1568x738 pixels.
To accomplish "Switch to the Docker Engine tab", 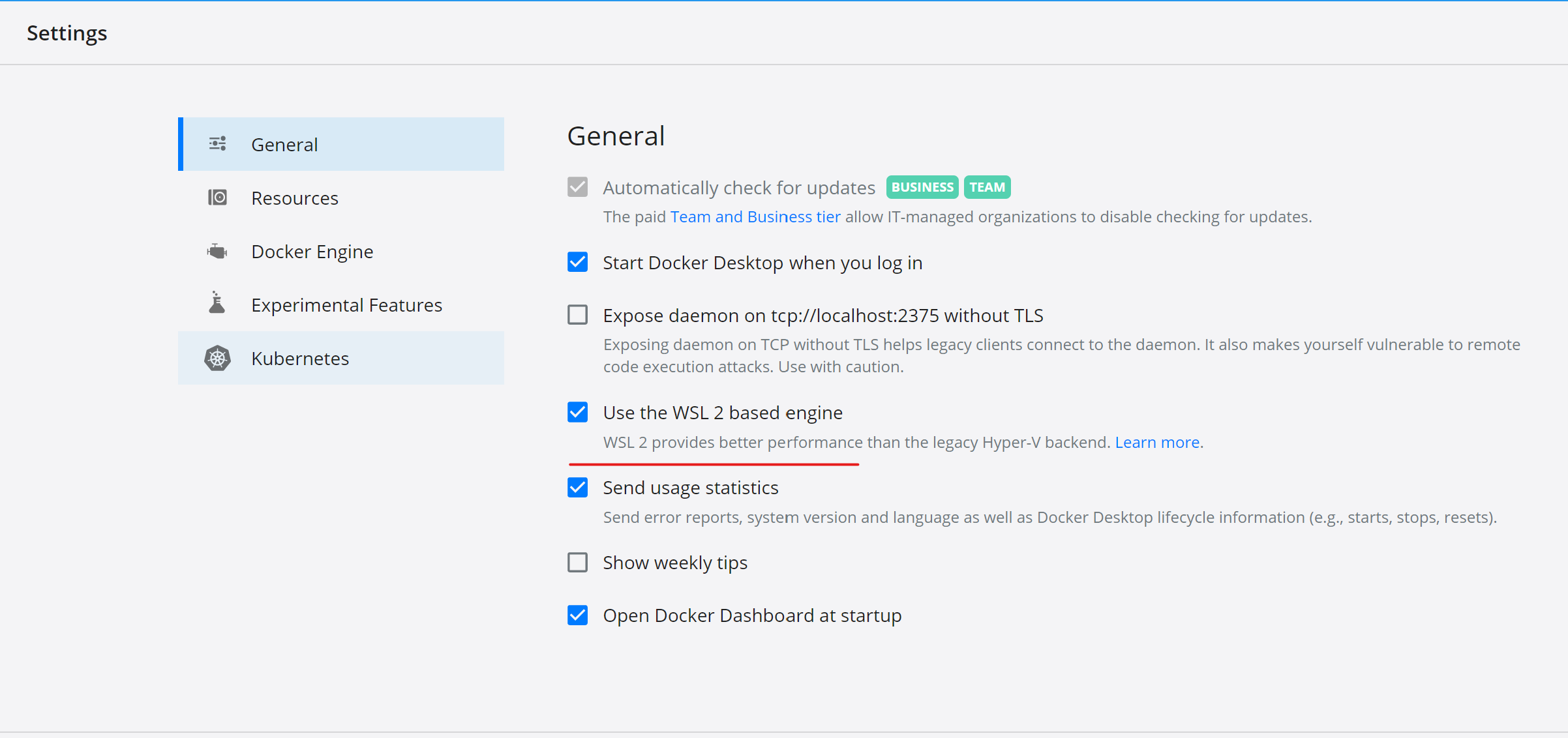I will (341, 251).
